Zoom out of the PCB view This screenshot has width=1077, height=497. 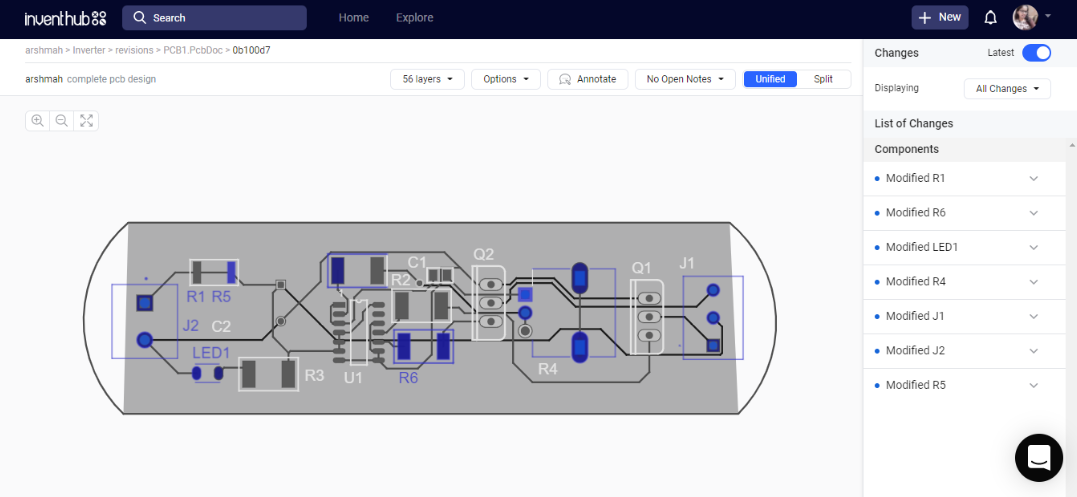62,121
